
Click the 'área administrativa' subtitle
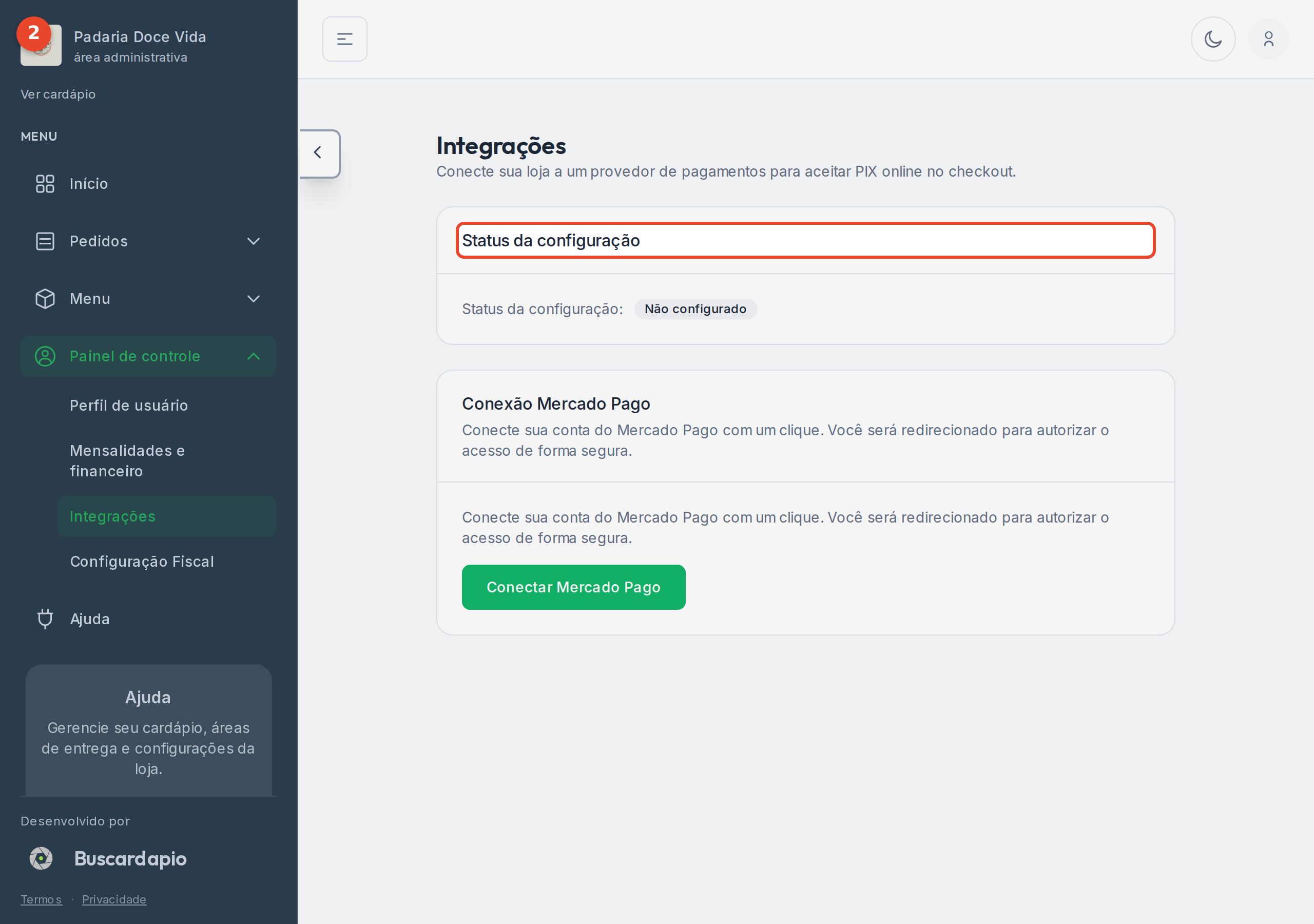(x=130, y=57)
